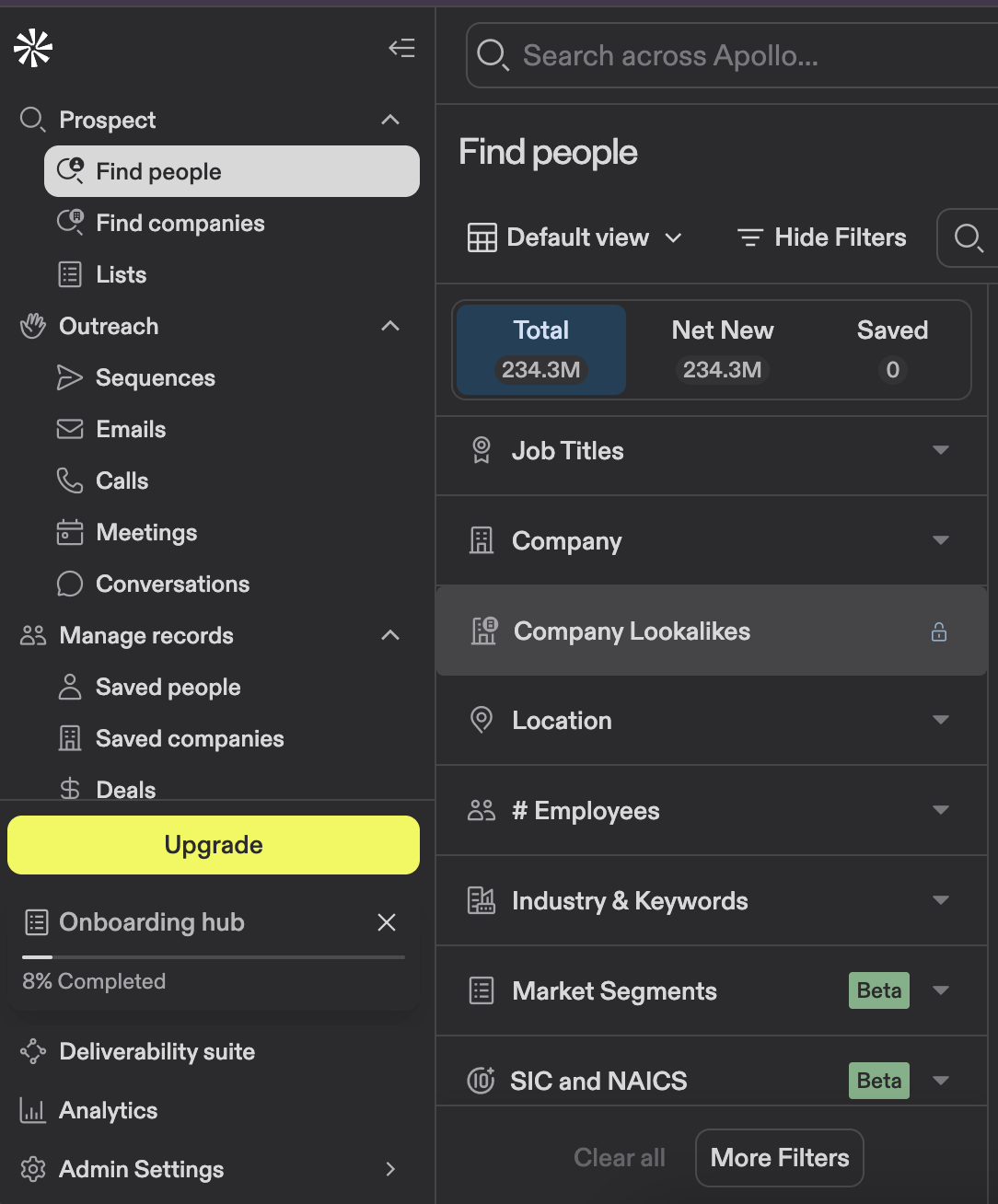Switch to the Saved tab
Screen dimensions: 998x1204
(x=891, y=350)
